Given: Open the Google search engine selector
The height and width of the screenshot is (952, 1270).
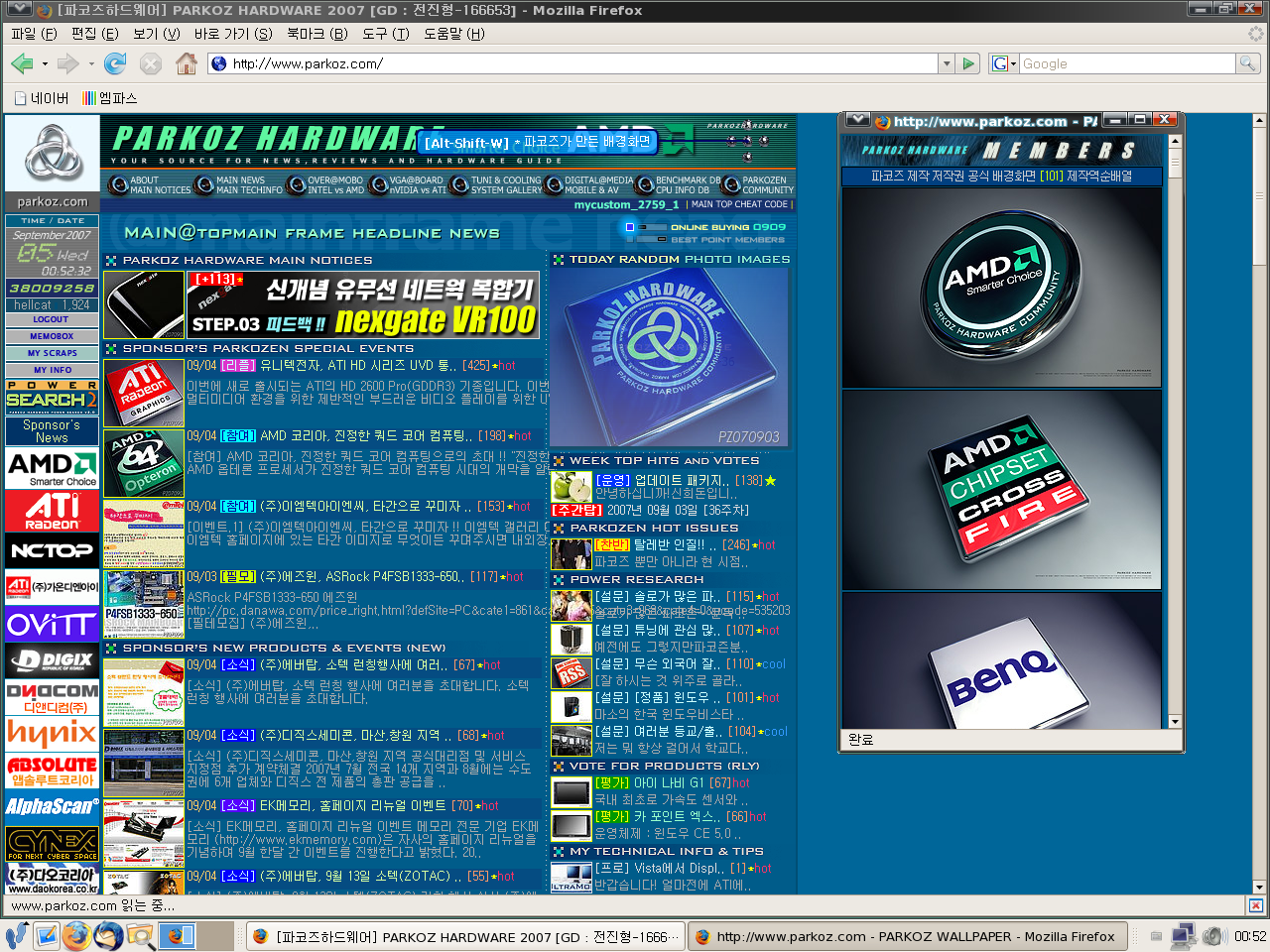Looking at the screenshot, I should coord(1002,63).
